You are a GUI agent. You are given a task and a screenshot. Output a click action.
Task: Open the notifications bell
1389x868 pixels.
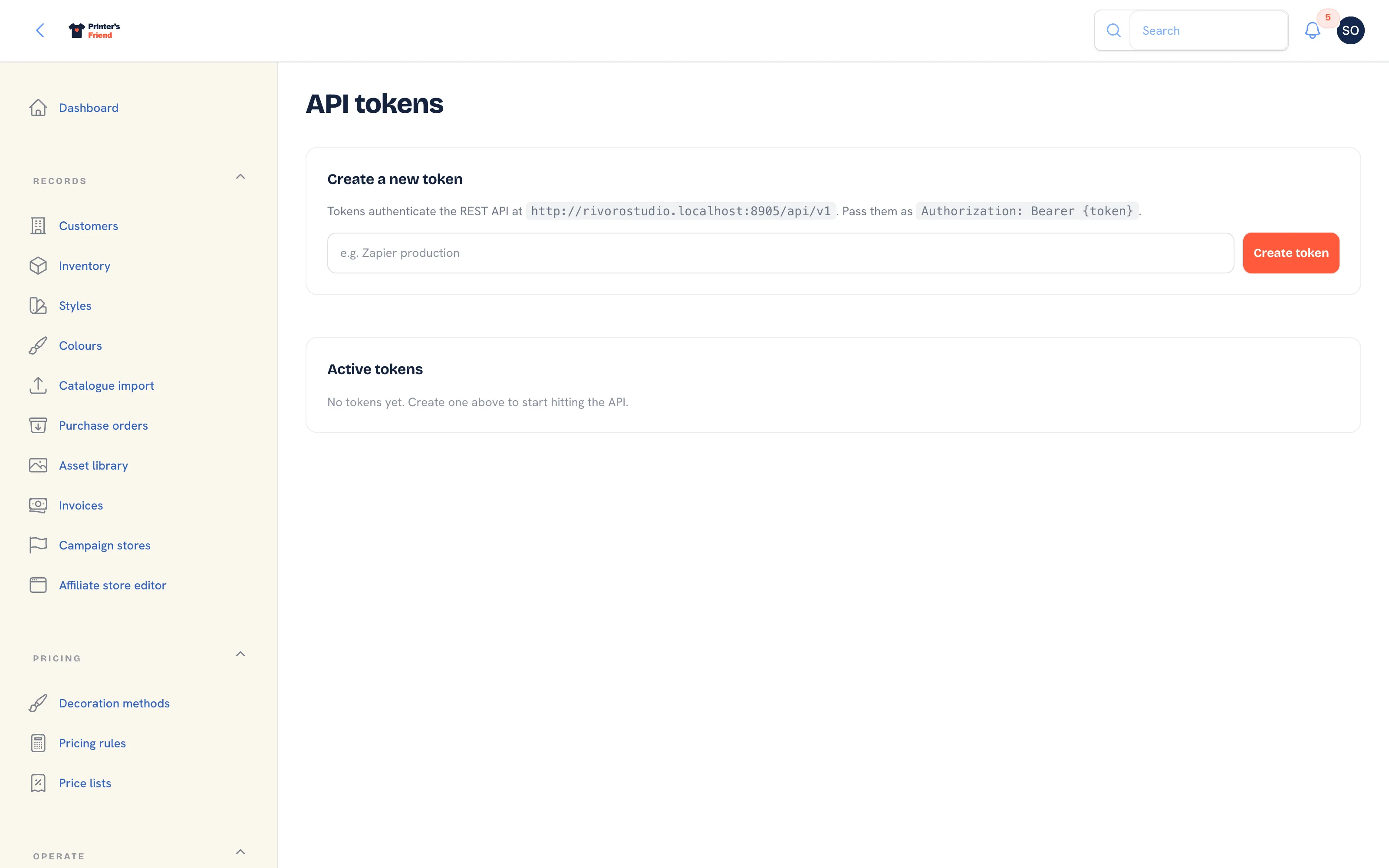[x=1312, y=30]
